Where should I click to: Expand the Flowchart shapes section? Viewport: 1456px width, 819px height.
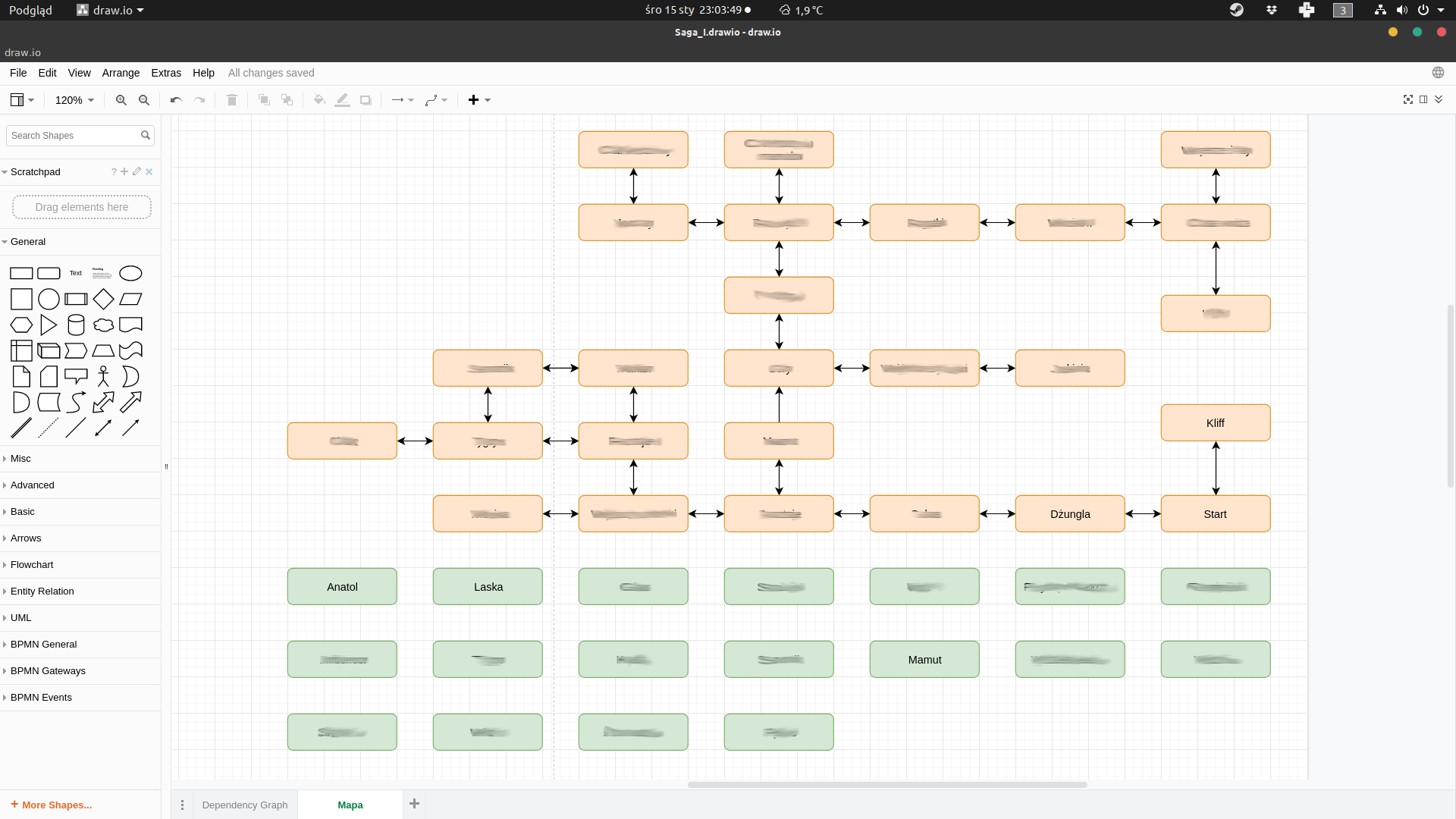[32, 565]
